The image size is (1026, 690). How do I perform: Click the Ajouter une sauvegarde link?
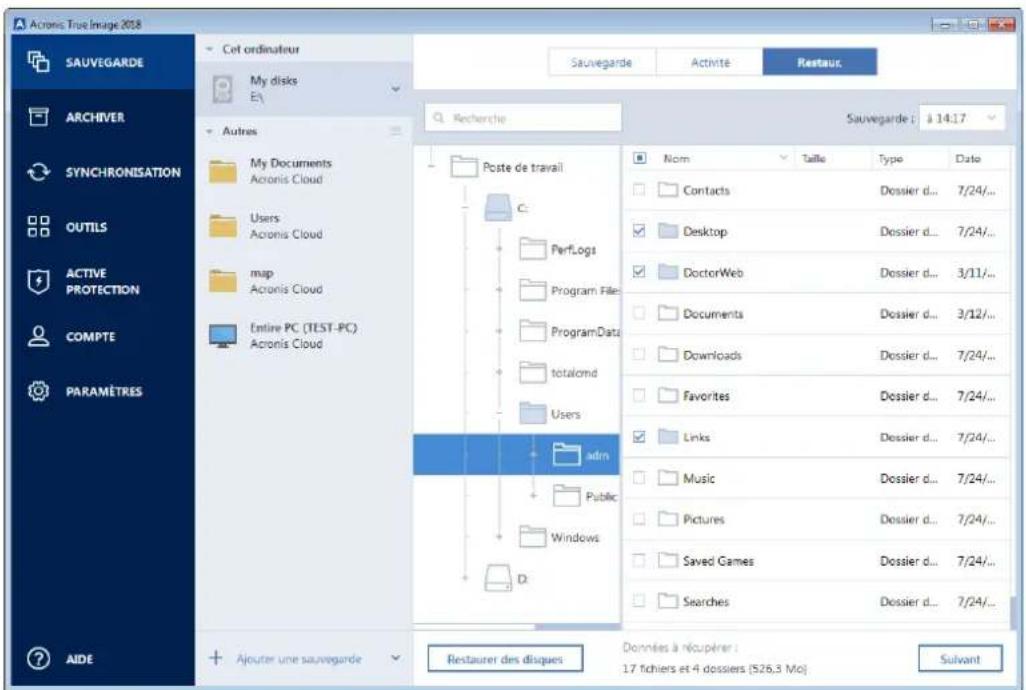pyautogui.click(x=299, y=659)
